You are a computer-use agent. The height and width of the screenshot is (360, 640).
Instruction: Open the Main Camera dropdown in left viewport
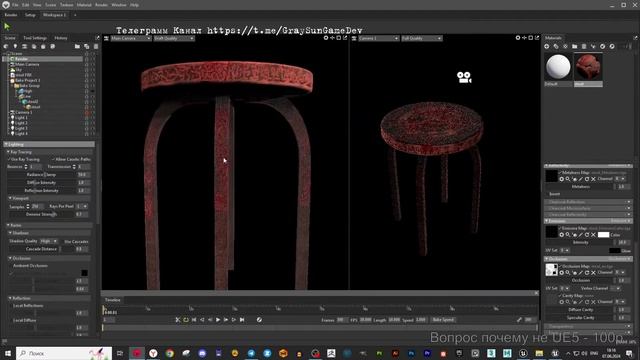pos(131,38)
